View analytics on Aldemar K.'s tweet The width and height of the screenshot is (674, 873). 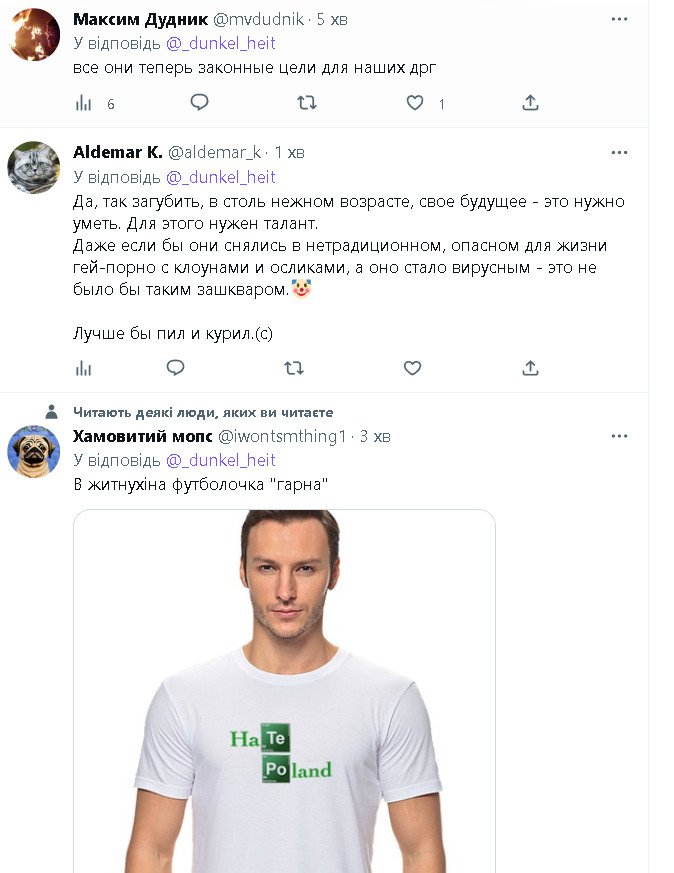pos(84,368)
